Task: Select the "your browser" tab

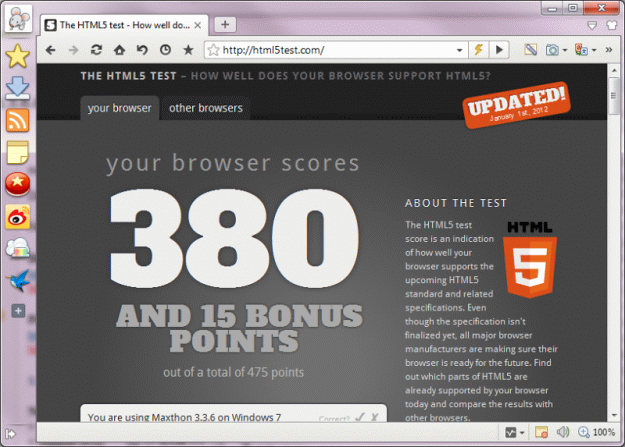Action: click(x=120, y=108)
